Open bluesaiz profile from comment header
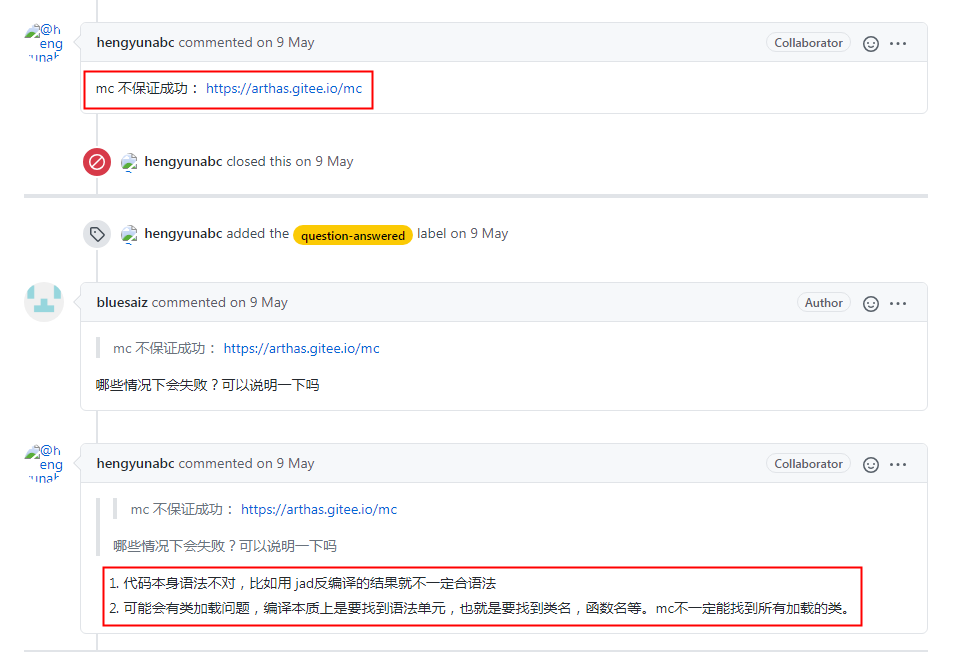This screenshot has height=653, width=956. coord(122,302)
